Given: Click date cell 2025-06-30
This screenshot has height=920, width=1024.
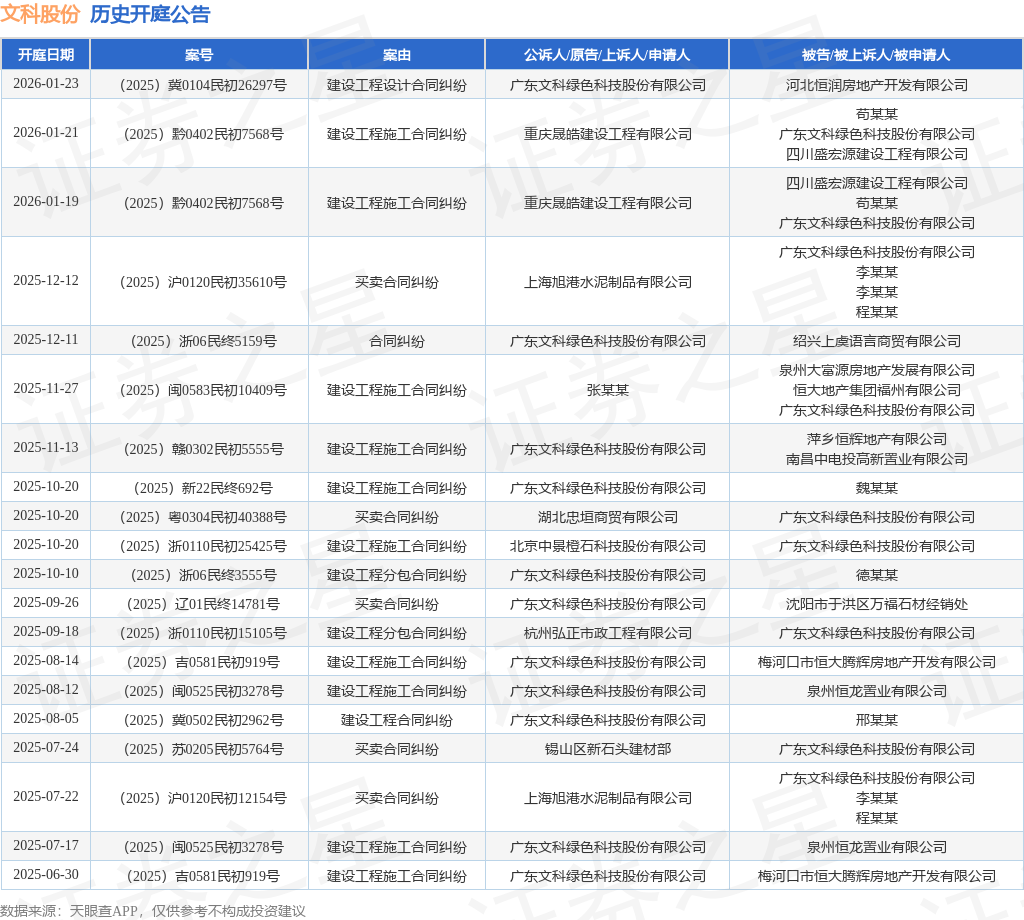Looking at the screenshot, I should point(46,874).
